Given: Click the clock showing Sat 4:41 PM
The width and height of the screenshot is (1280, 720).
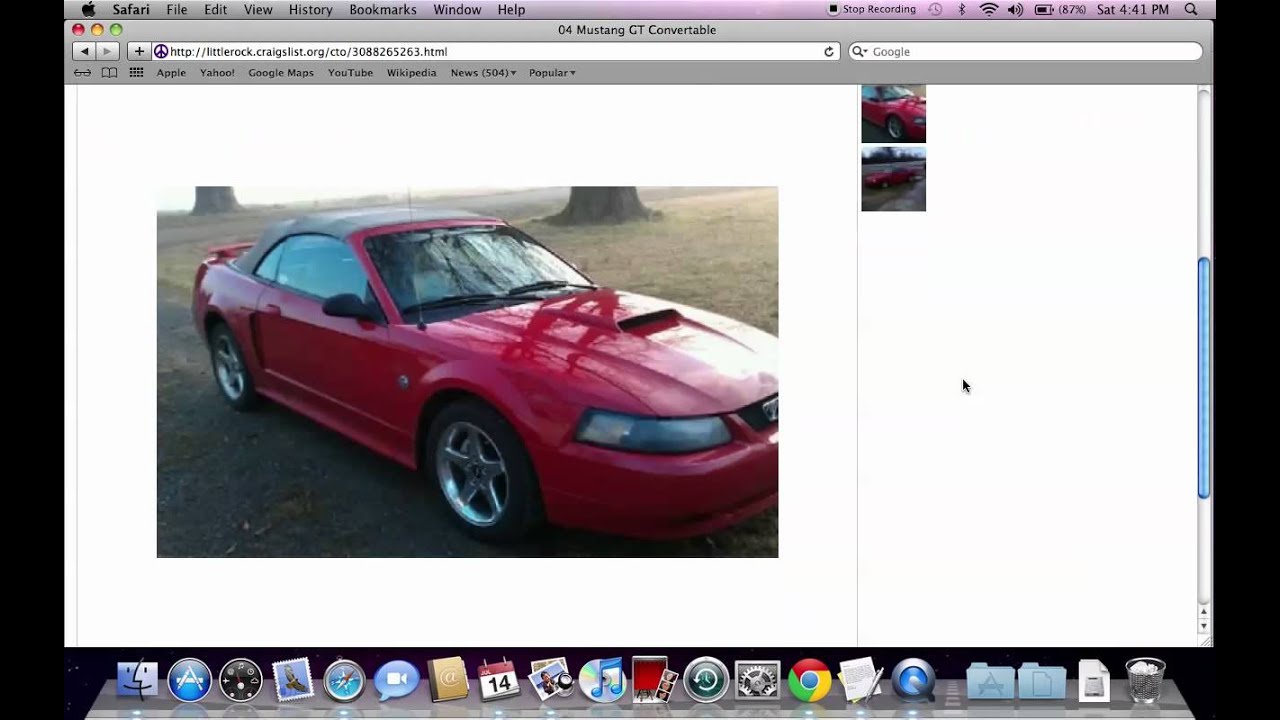Looking at the screenshot, I should click(1133, 9).
